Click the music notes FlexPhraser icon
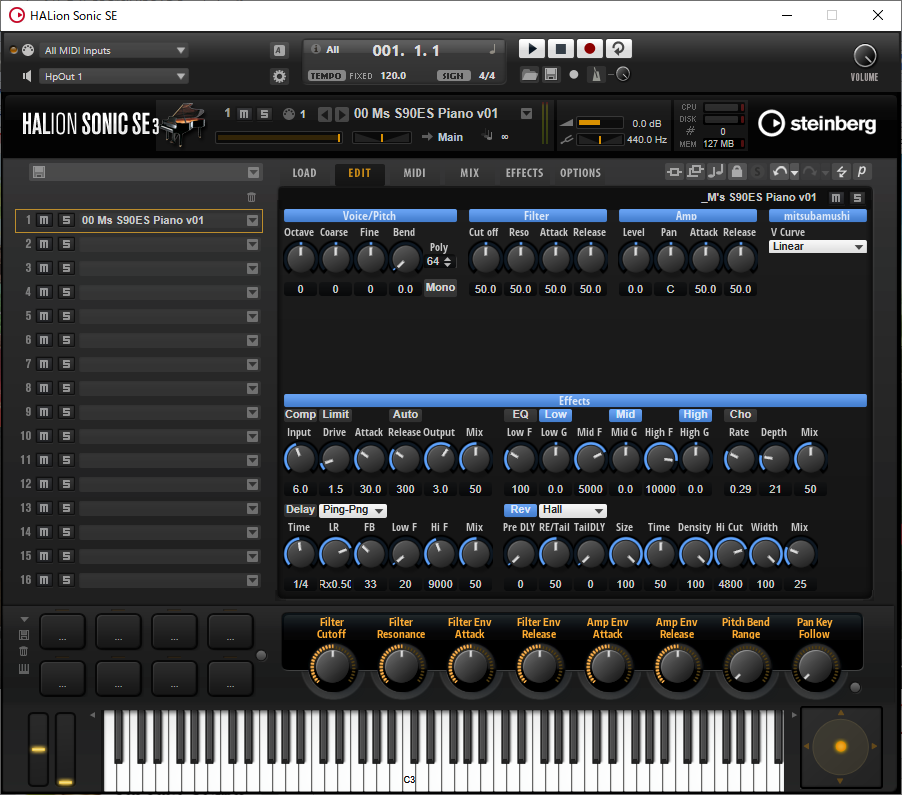Viewport: 902px width, 795px height. (716, 171)
